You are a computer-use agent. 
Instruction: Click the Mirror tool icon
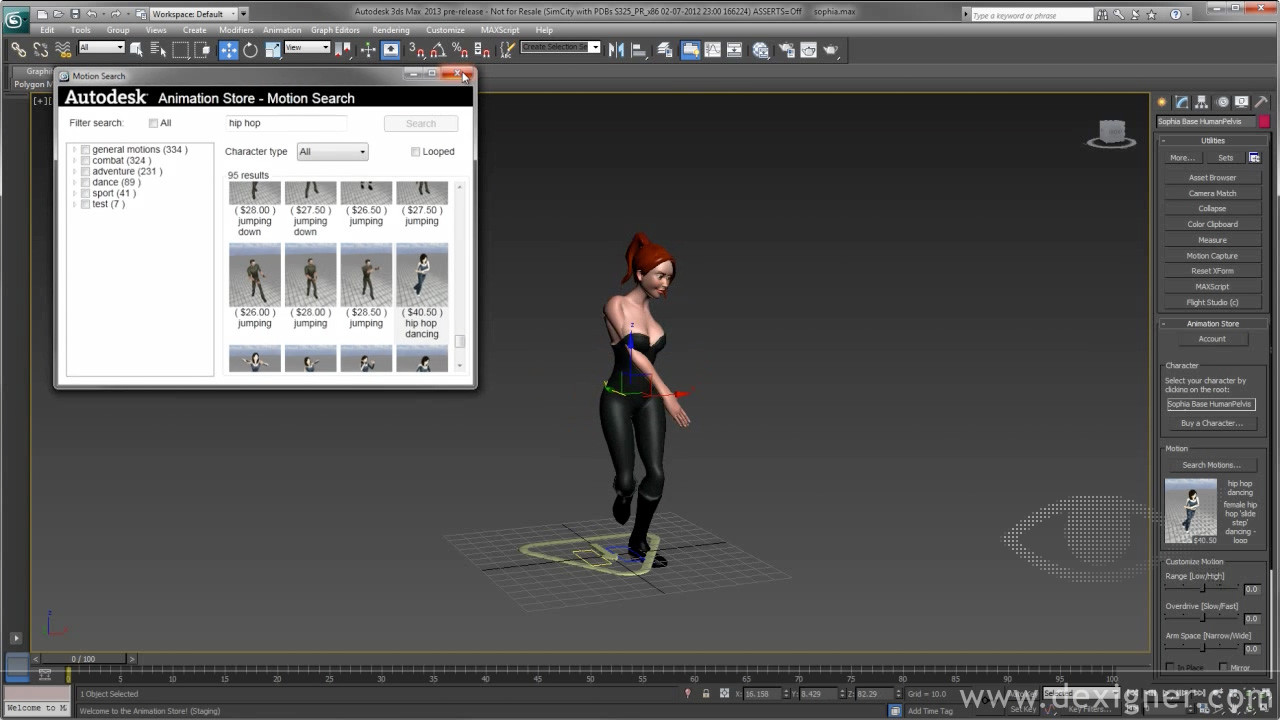click(616, 49)
